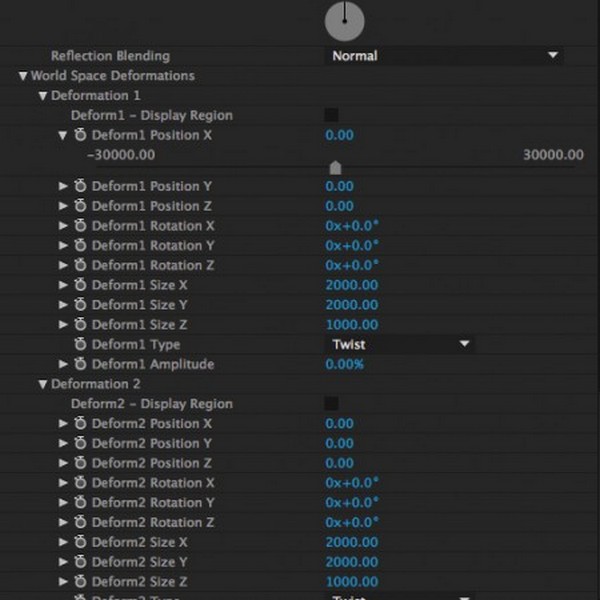600x600 pixels.
Task: Toggle stopwatch for Deform1 Position Z
Action: tap(80, 205)
